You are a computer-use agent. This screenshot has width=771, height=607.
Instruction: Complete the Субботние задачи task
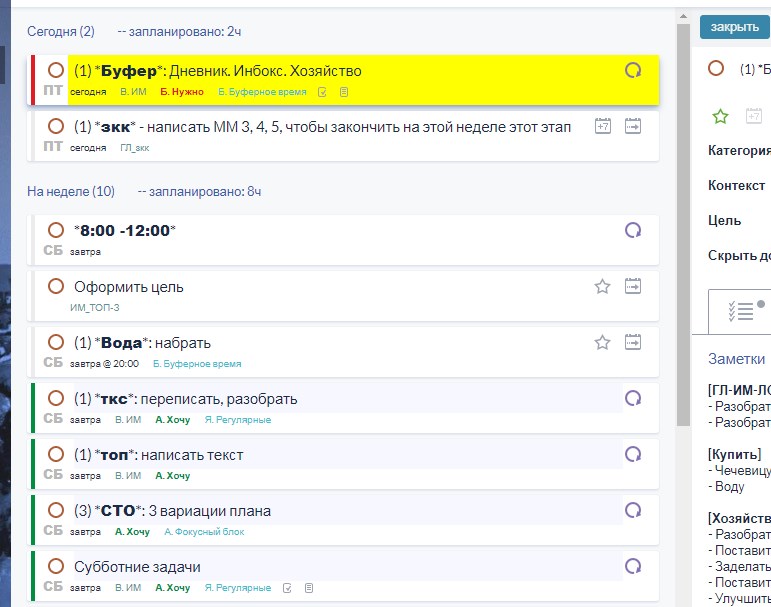point(56,567)
